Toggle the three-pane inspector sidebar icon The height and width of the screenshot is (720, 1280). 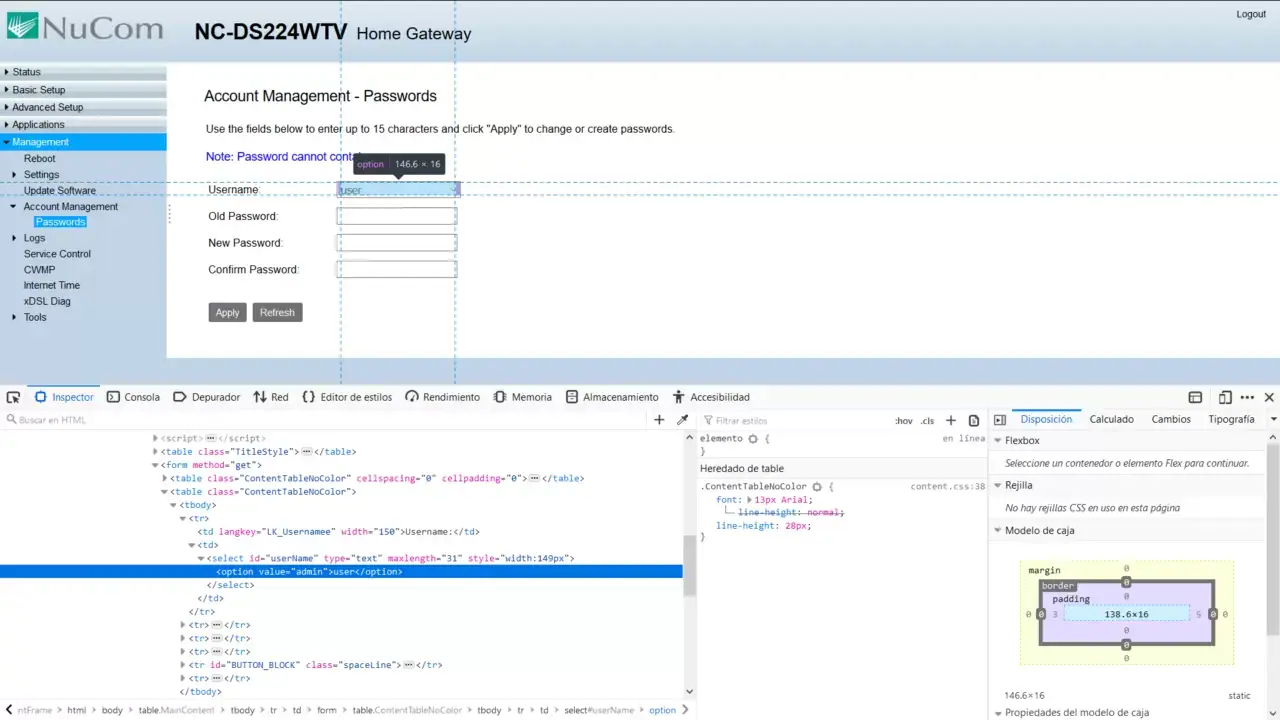point(1000,420)
